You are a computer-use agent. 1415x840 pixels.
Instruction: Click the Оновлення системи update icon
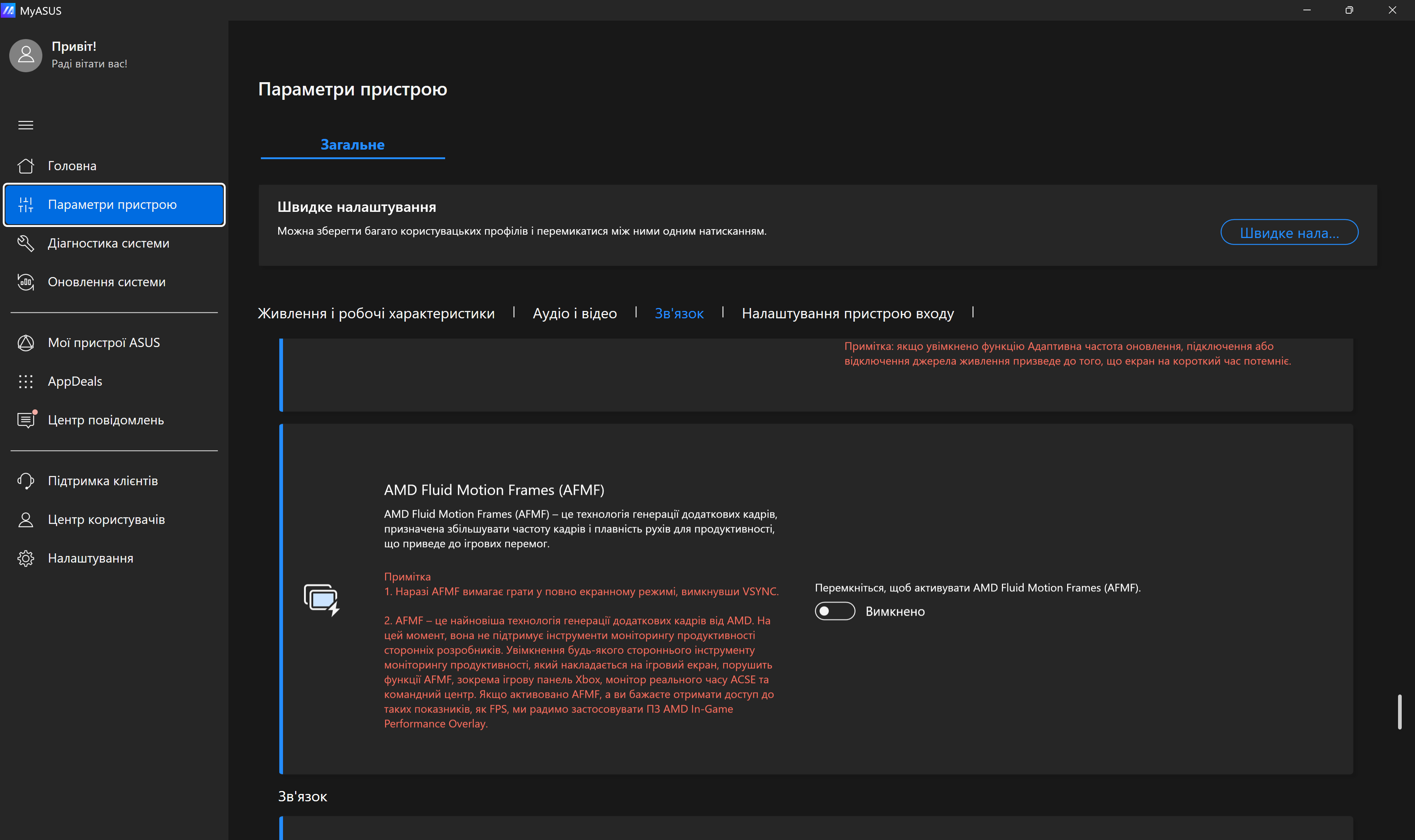25,282
